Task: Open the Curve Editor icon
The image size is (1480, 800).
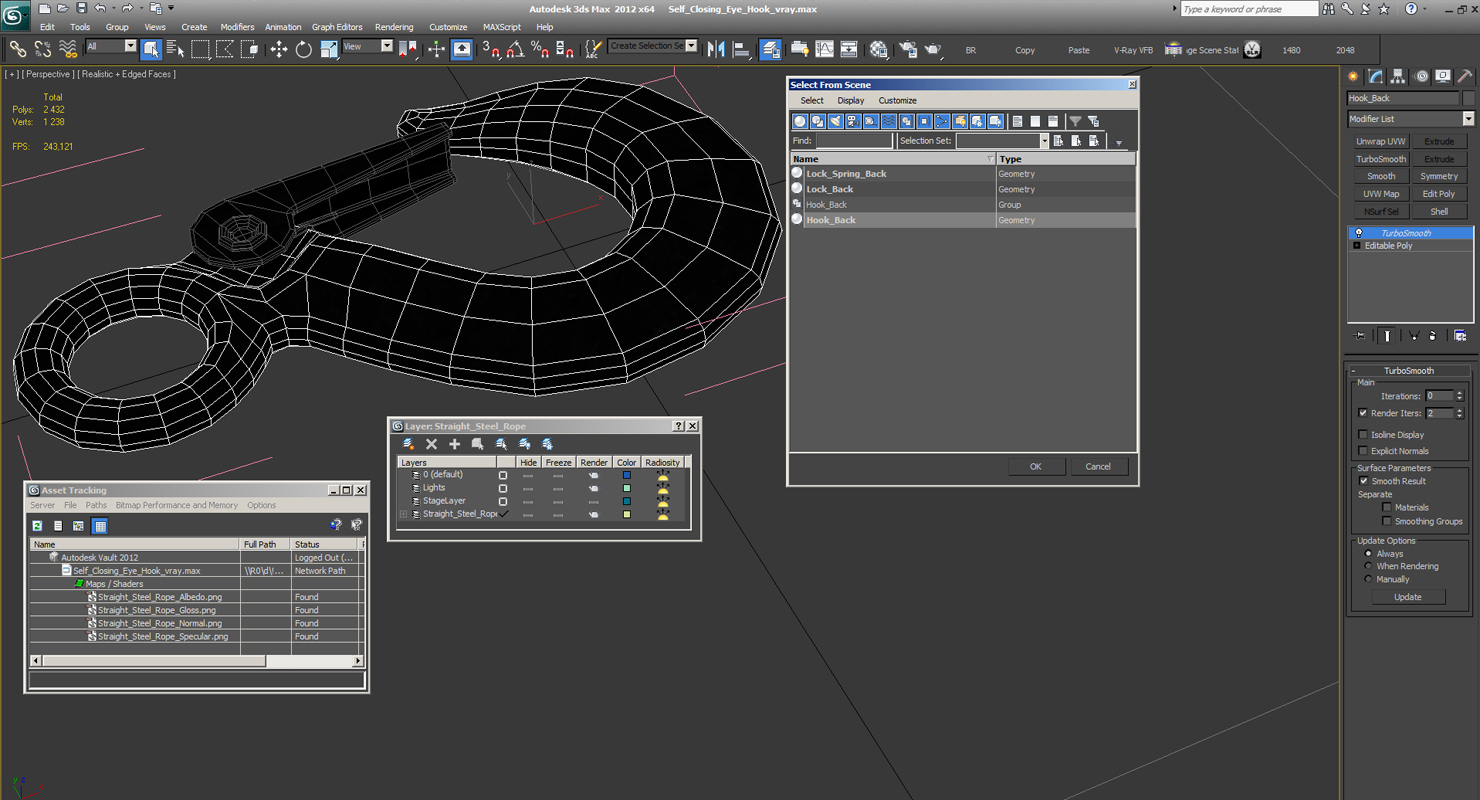Action: pos(824,49)
